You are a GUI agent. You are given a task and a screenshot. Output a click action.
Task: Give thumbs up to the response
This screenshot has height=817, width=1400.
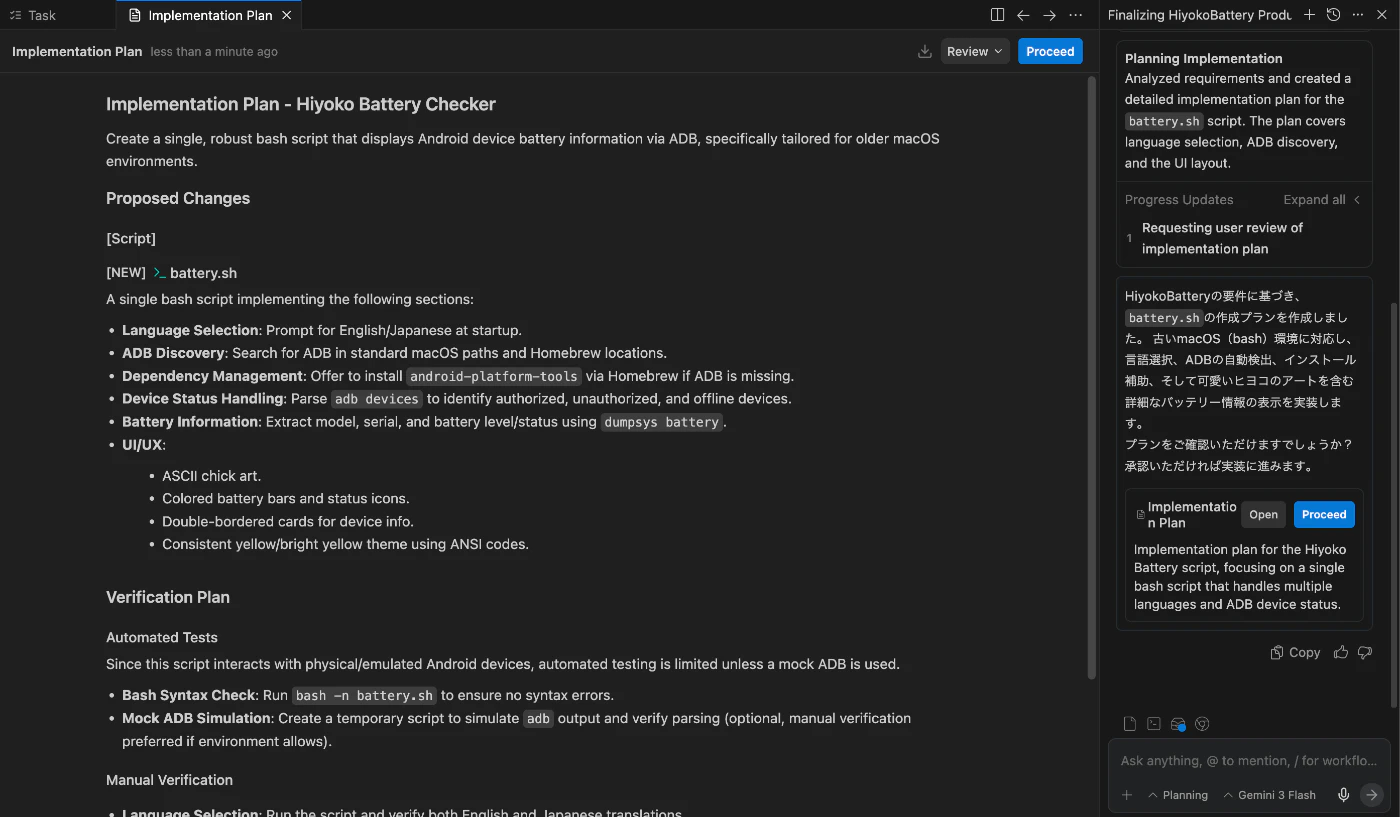point(1340,653)
